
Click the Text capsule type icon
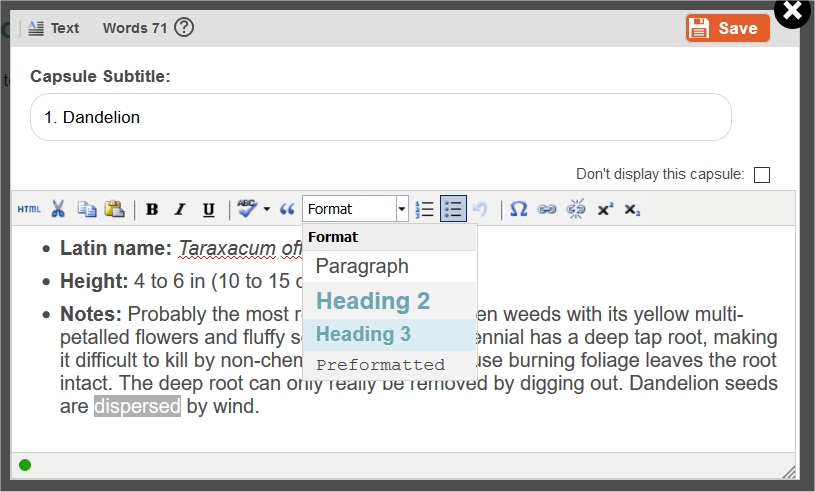click(36, 28)
